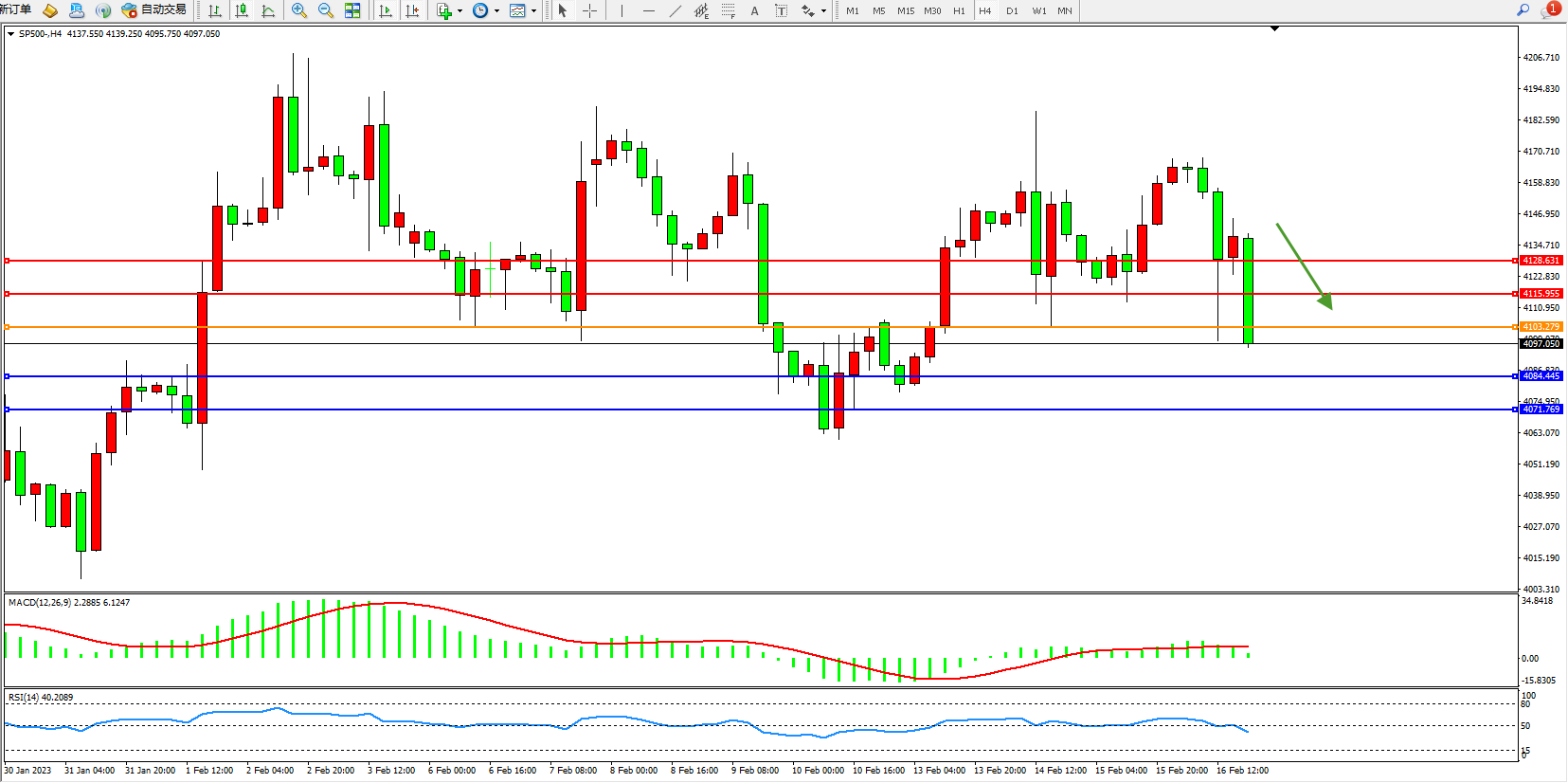This screenshot has width=1568, height=783.
Task: Open the chat notifications icon
Action: pos(1549,9)
